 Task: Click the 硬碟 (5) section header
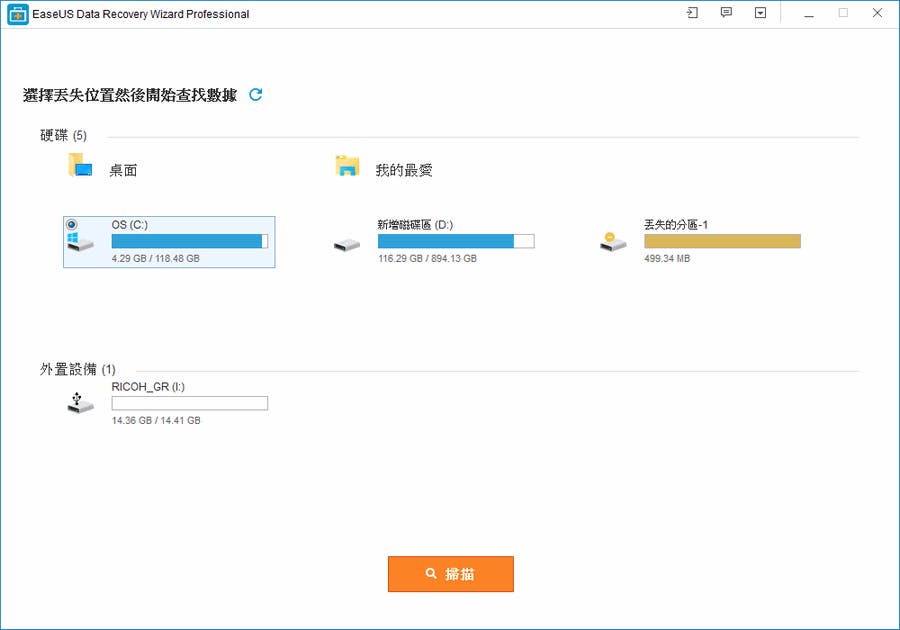pyautogui.click(x=63, y=135)
